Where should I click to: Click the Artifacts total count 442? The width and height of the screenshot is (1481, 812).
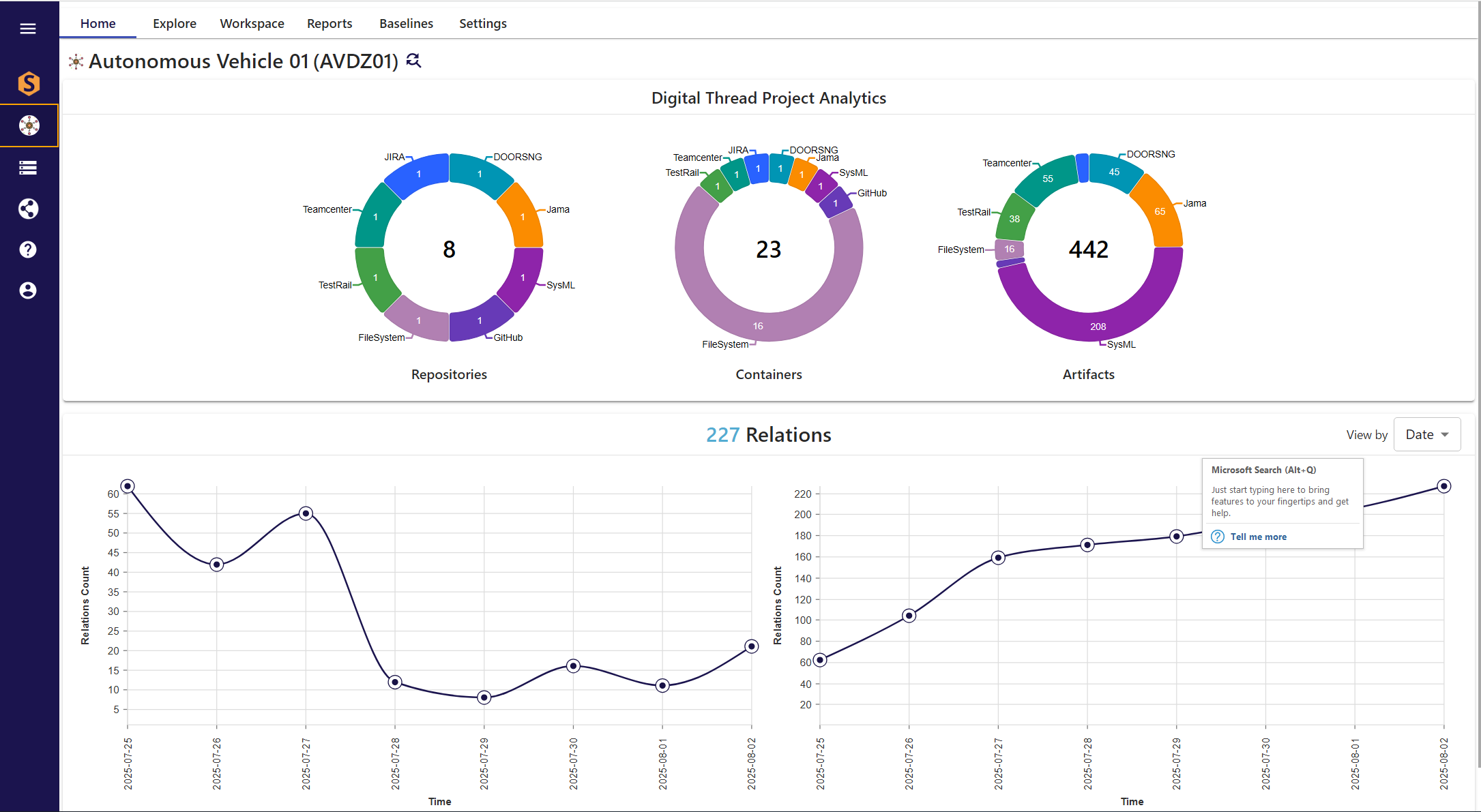[x=1089, y=249]
